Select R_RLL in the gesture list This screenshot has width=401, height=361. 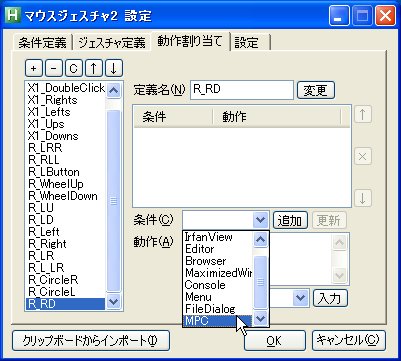tap(66, 160)
